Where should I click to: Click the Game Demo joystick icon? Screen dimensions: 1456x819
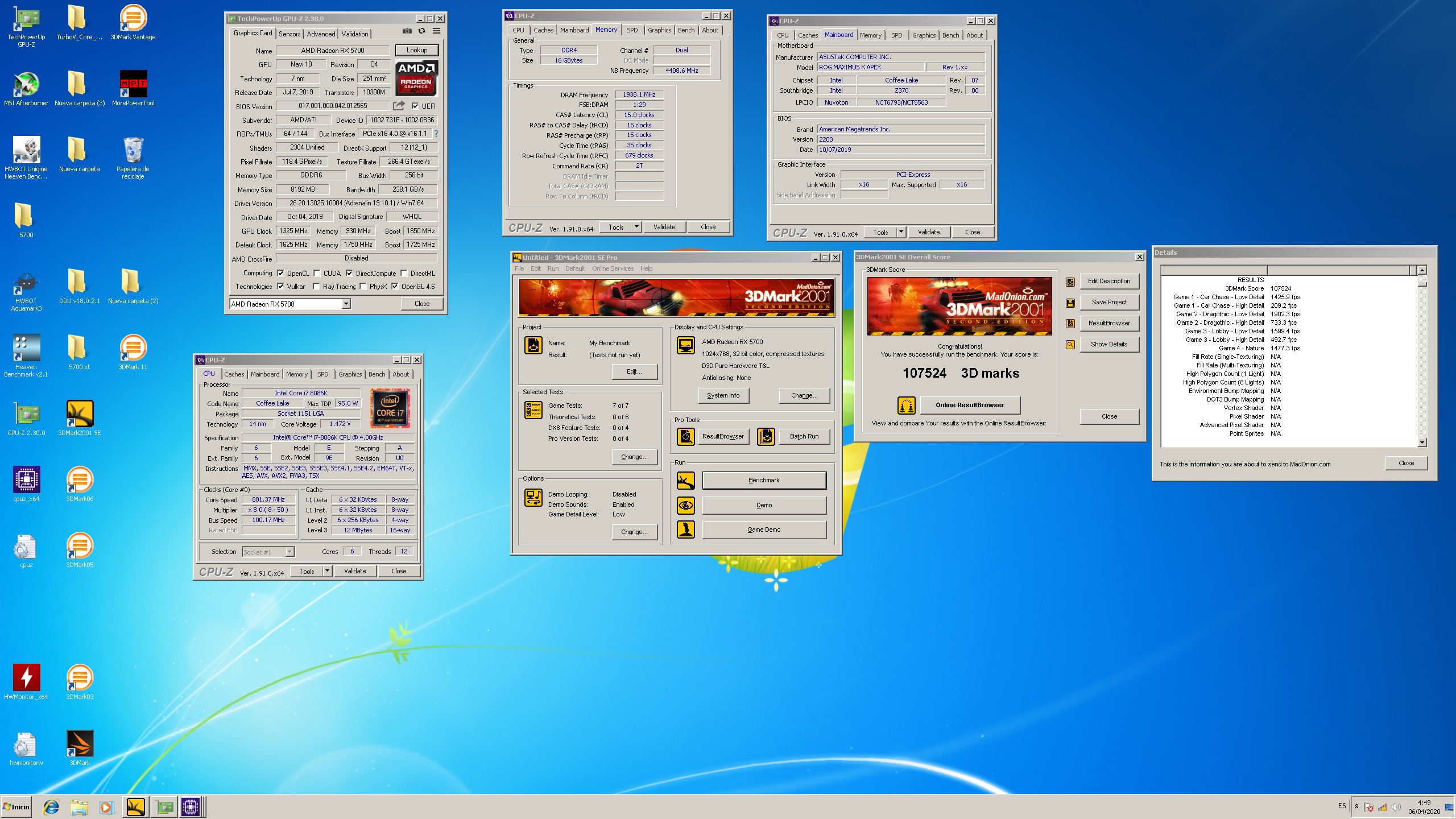point(686,530)
